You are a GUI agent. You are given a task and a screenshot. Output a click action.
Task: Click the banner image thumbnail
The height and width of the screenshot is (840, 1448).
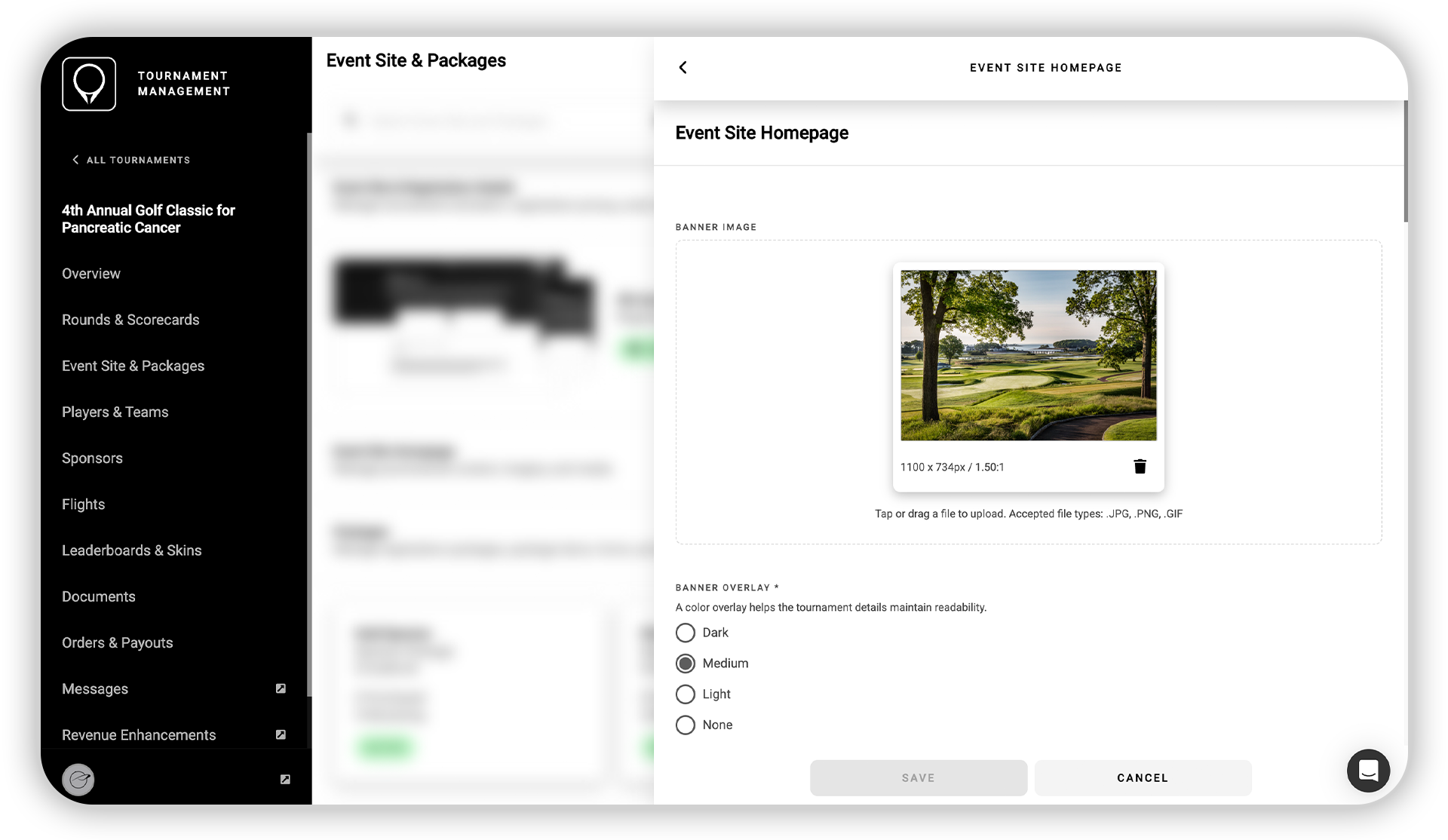point(1028,354)
